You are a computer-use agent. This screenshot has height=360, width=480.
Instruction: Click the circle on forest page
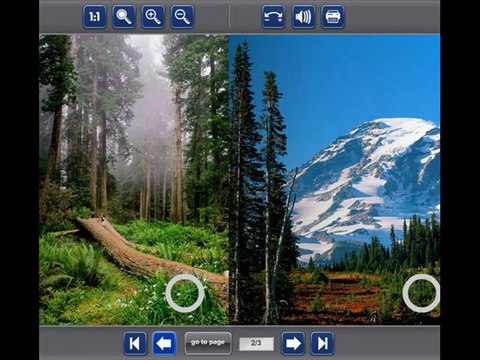pyautogui.click(x=185, y=293)
